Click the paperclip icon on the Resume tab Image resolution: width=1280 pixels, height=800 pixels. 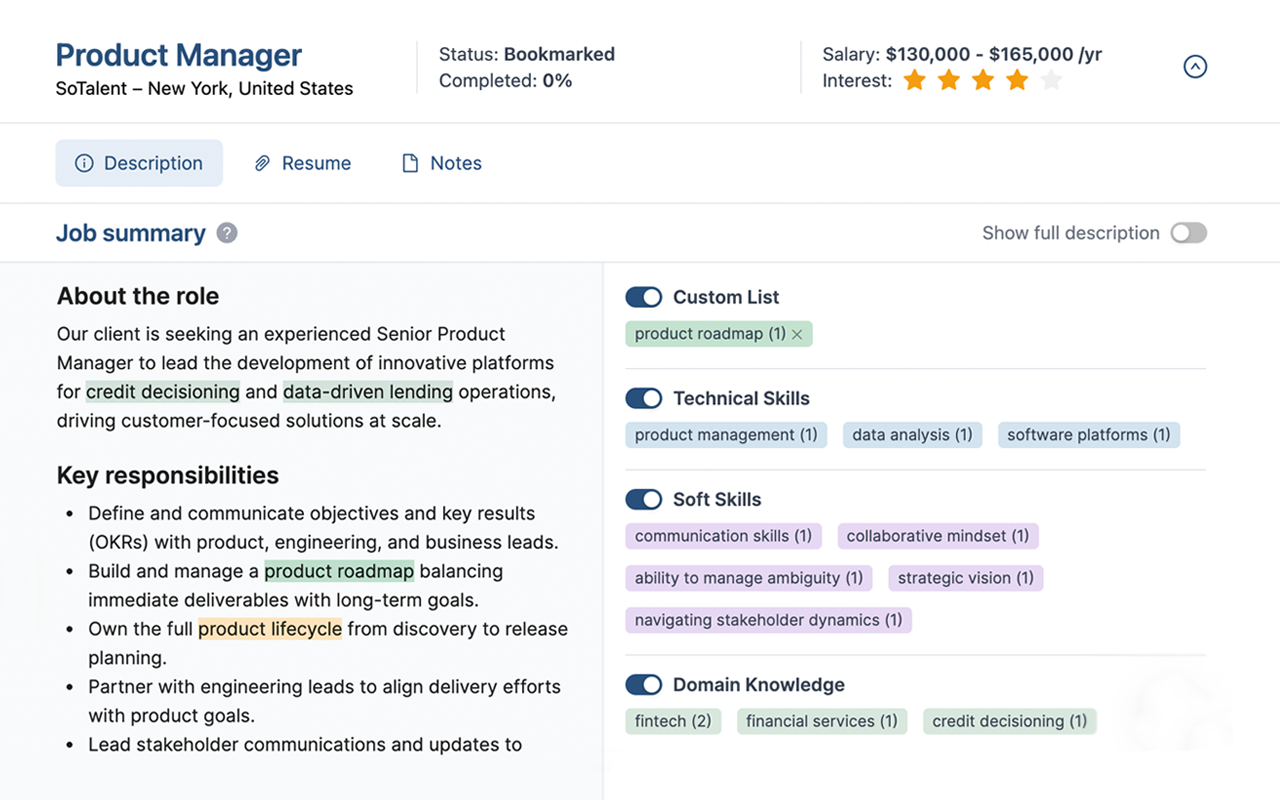point(263,163)
